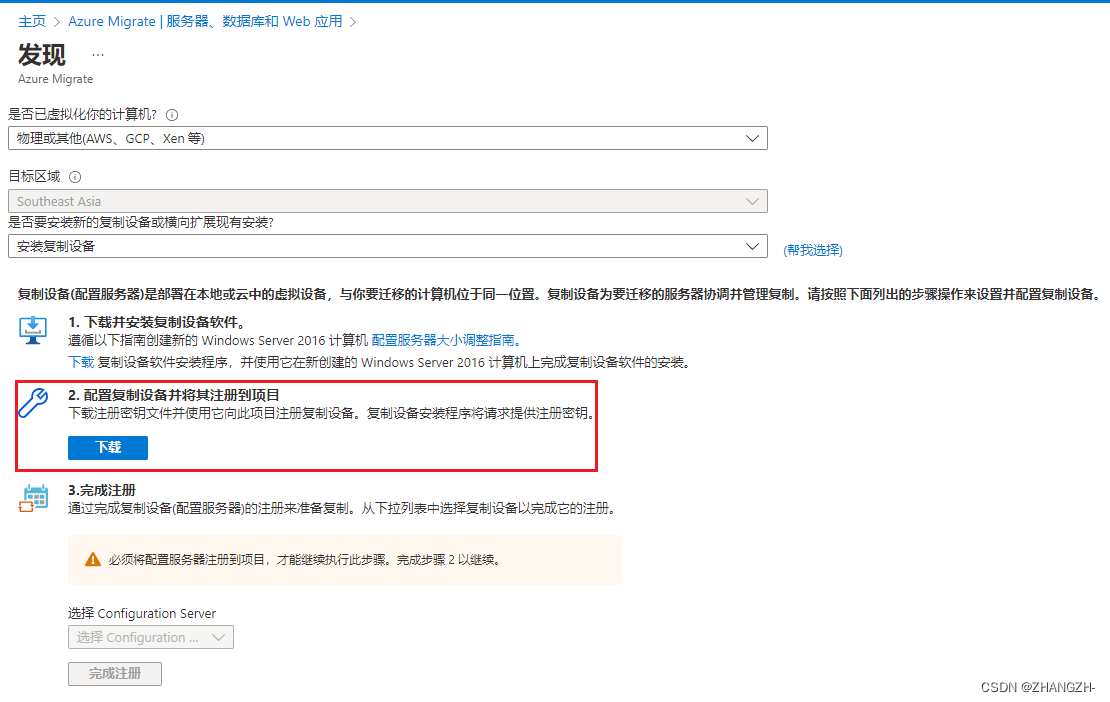Click the 下载 link for replication appliance installer
This screenshot has height=702, width=1110.
click(x=81, y=362)
